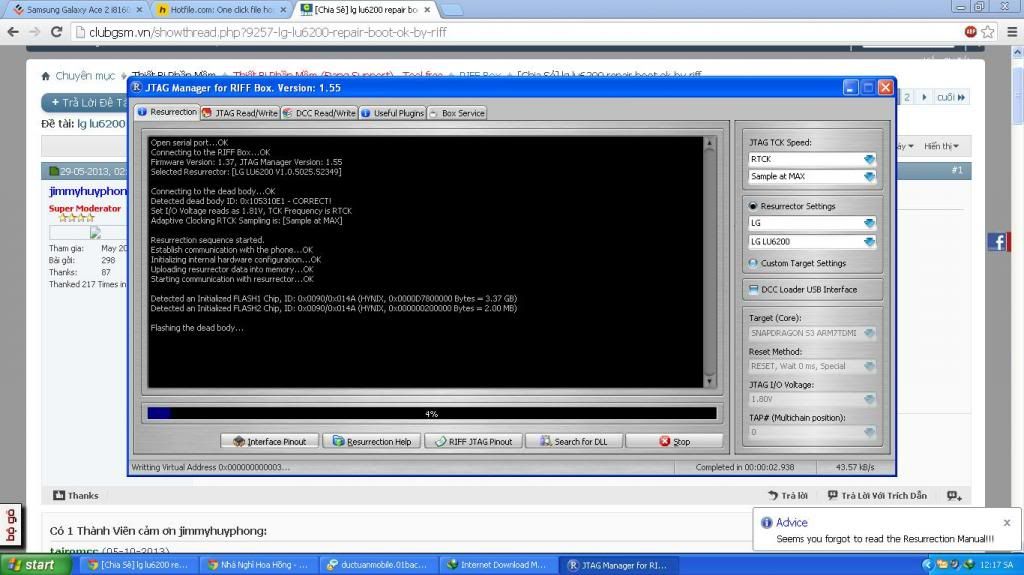1024x575 pixels.
Task: Open Nhà Nghỉ Hoa Hồng taskbar item
Action: coord(258,565)
